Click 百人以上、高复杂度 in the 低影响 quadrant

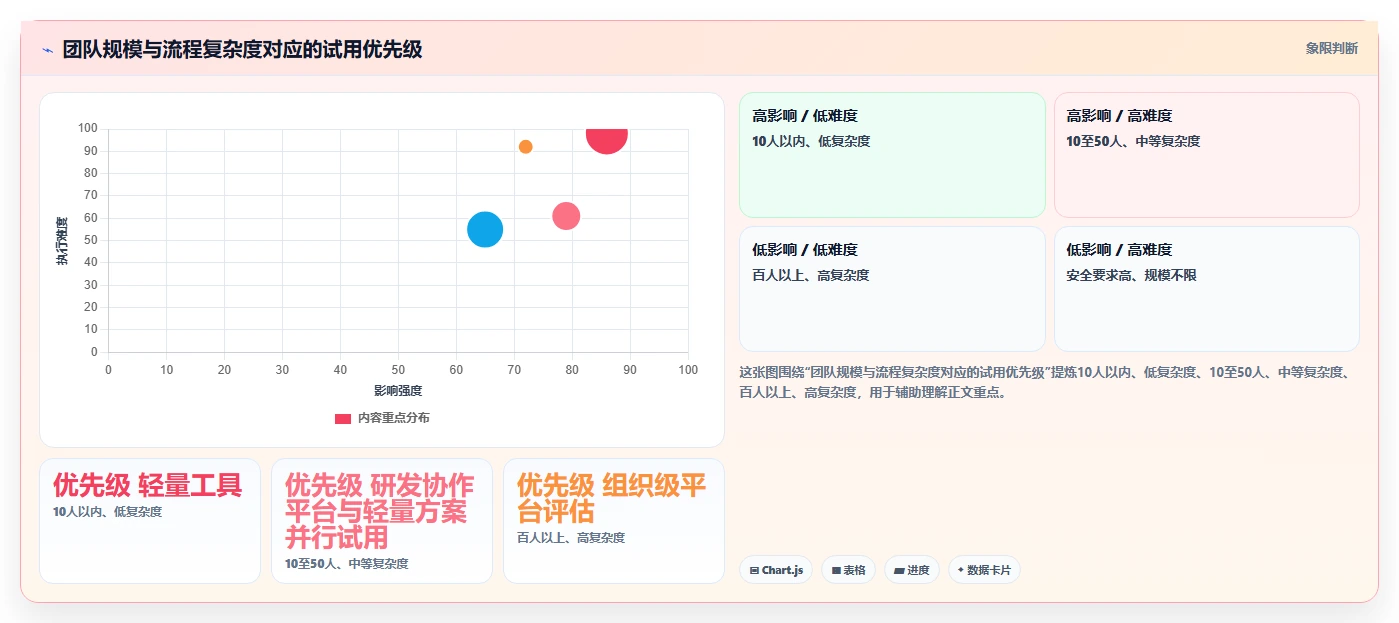(811, 275)
